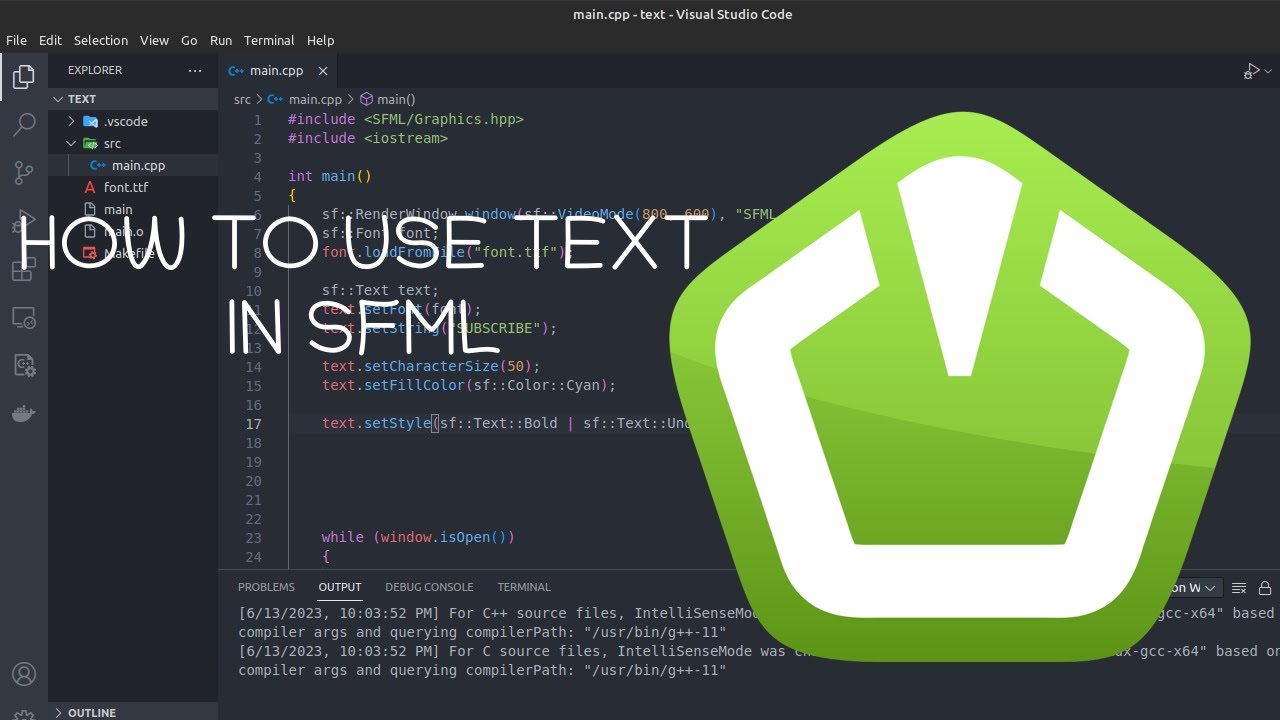Open the Edit menu
Viewport: 1280px width, 720px height.
click(x=50, y=40)
